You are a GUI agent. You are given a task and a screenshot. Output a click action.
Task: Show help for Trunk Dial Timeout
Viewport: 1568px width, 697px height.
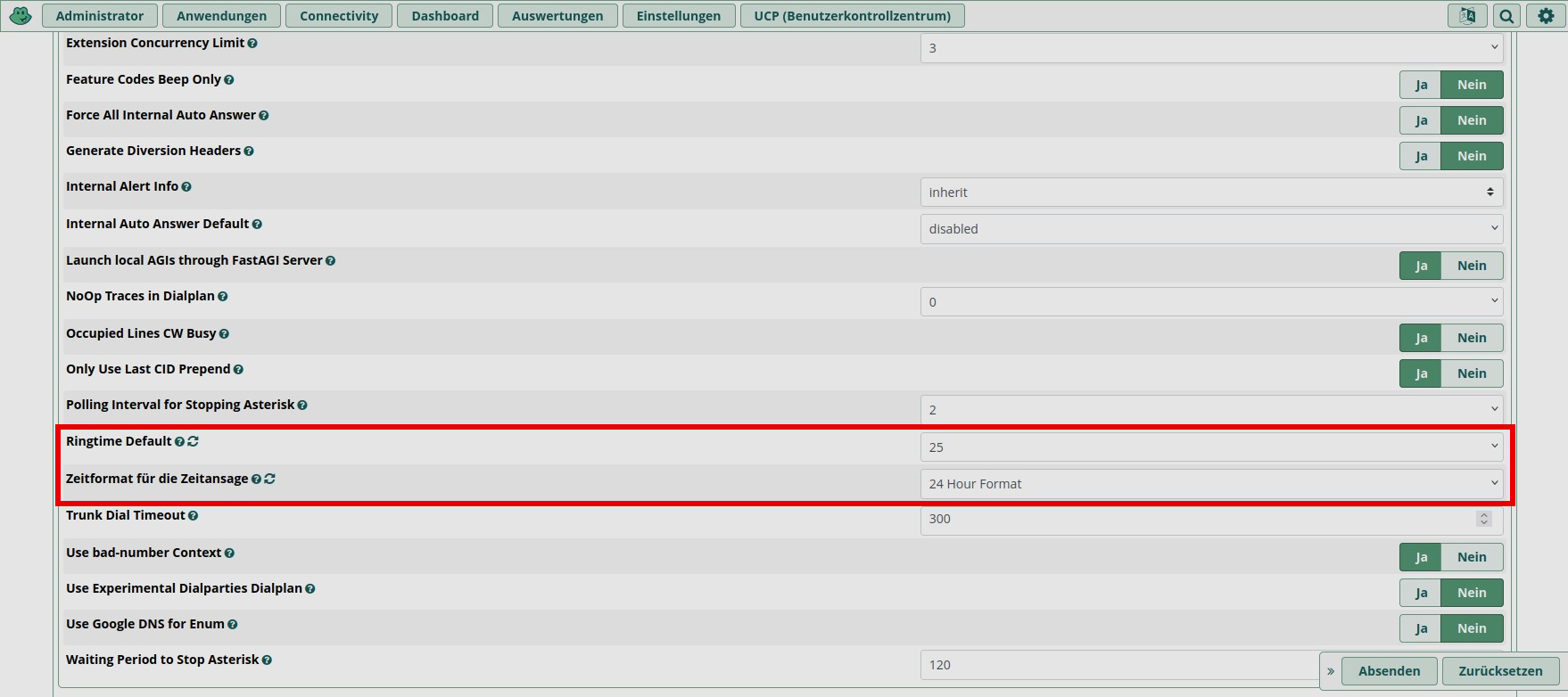194,516
